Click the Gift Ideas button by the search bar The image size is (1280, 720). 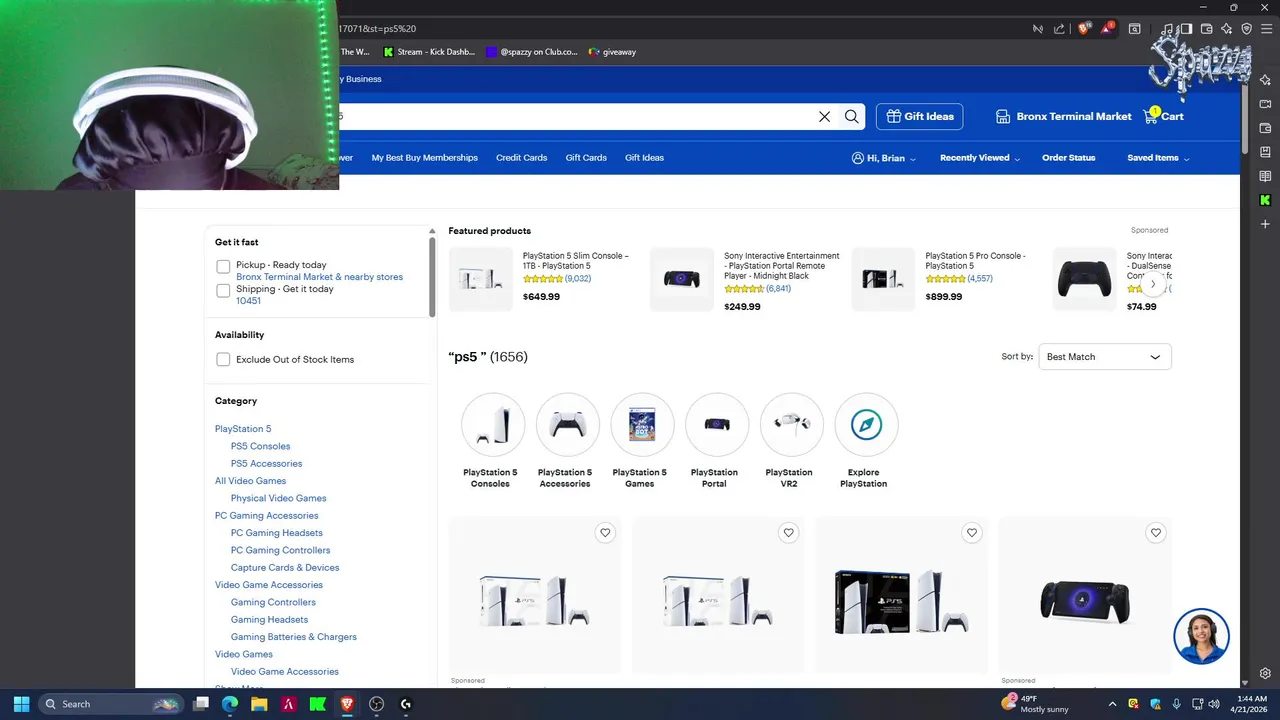[x=919, y=116]
